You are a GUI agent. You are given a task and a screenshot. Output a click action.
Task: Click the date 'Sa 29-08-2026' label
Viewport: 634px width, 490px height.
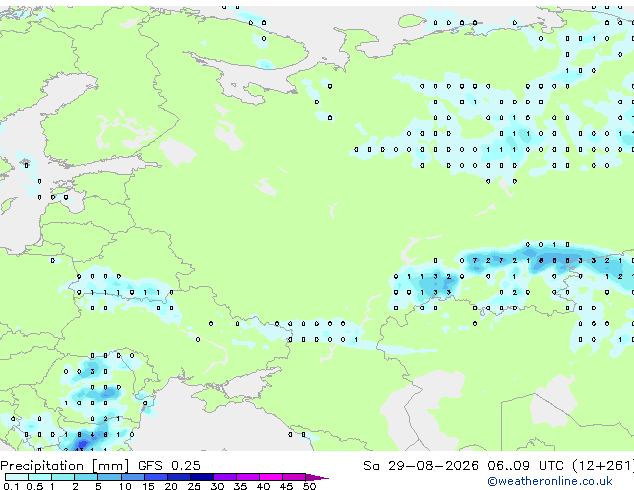(421, 466)
